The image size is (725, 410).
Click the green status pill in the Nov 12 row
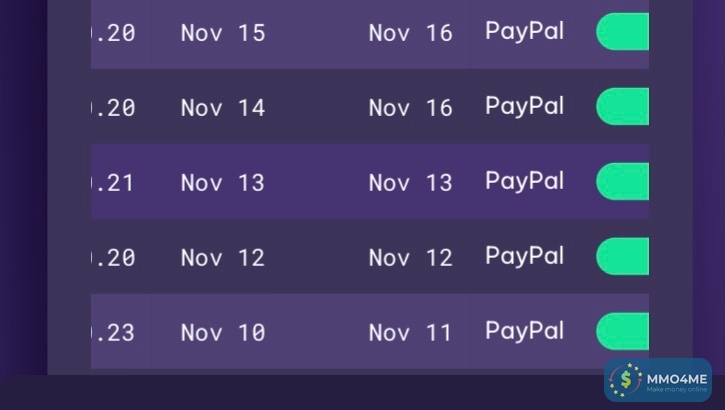(x=622, y=256)
